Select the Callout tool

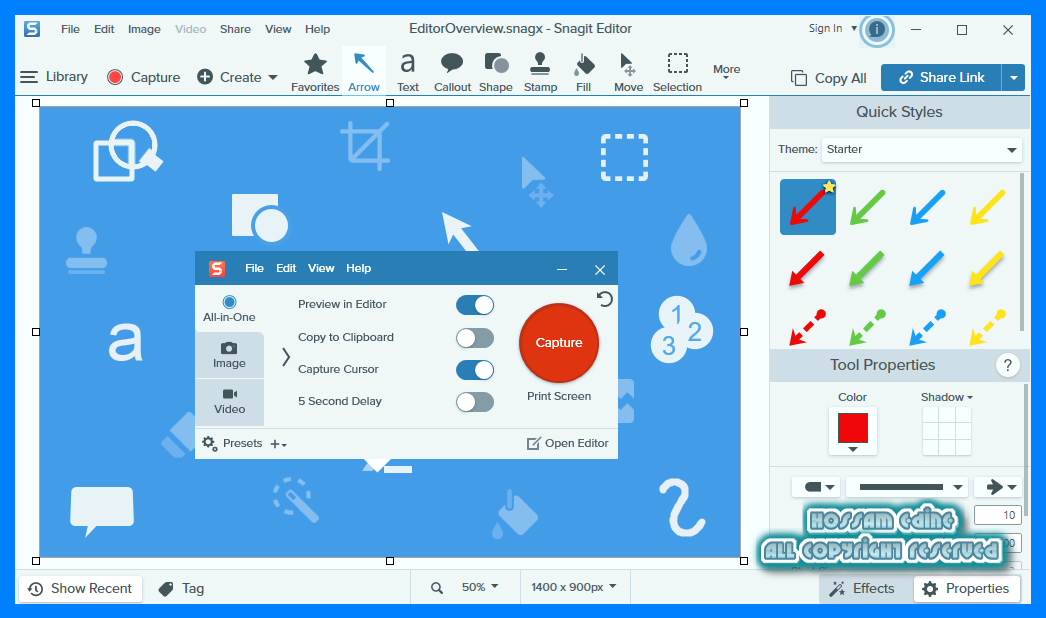[x=452, y=72]
